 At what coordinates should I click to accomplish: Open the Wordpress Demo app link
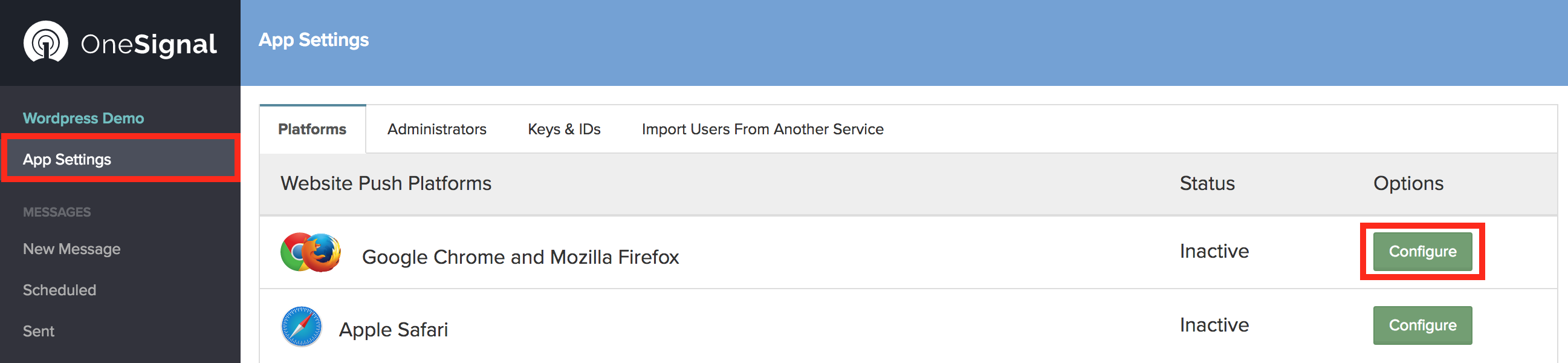coord(83,118)
